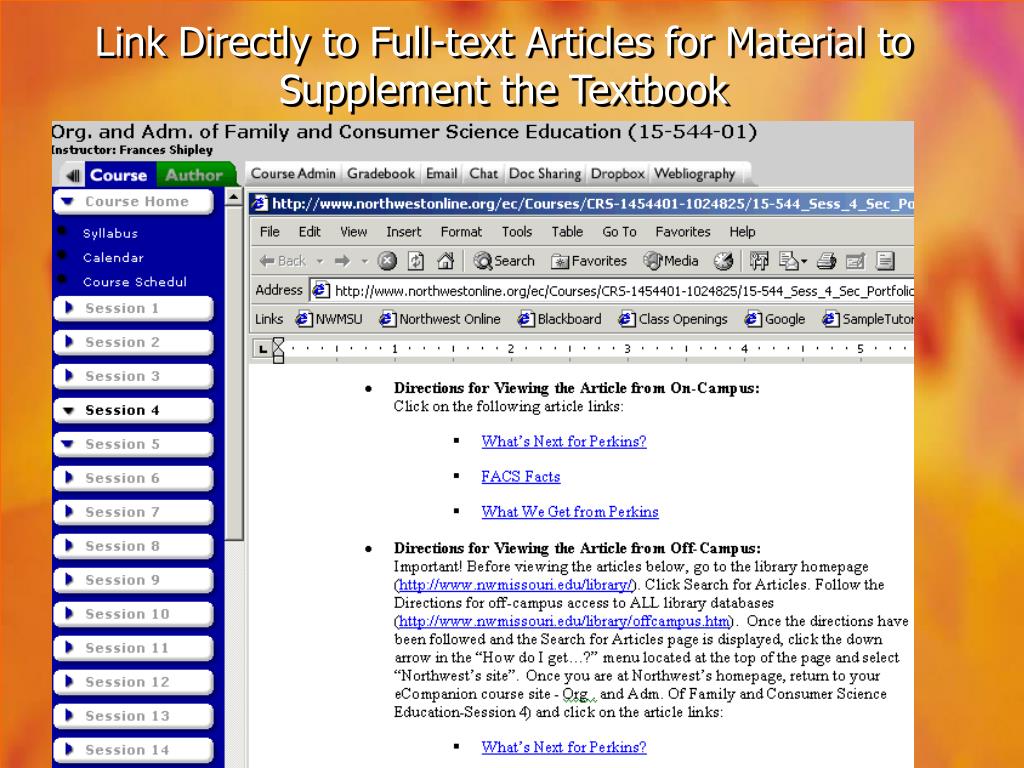Click the Stop loading icon

click(387, 261)
